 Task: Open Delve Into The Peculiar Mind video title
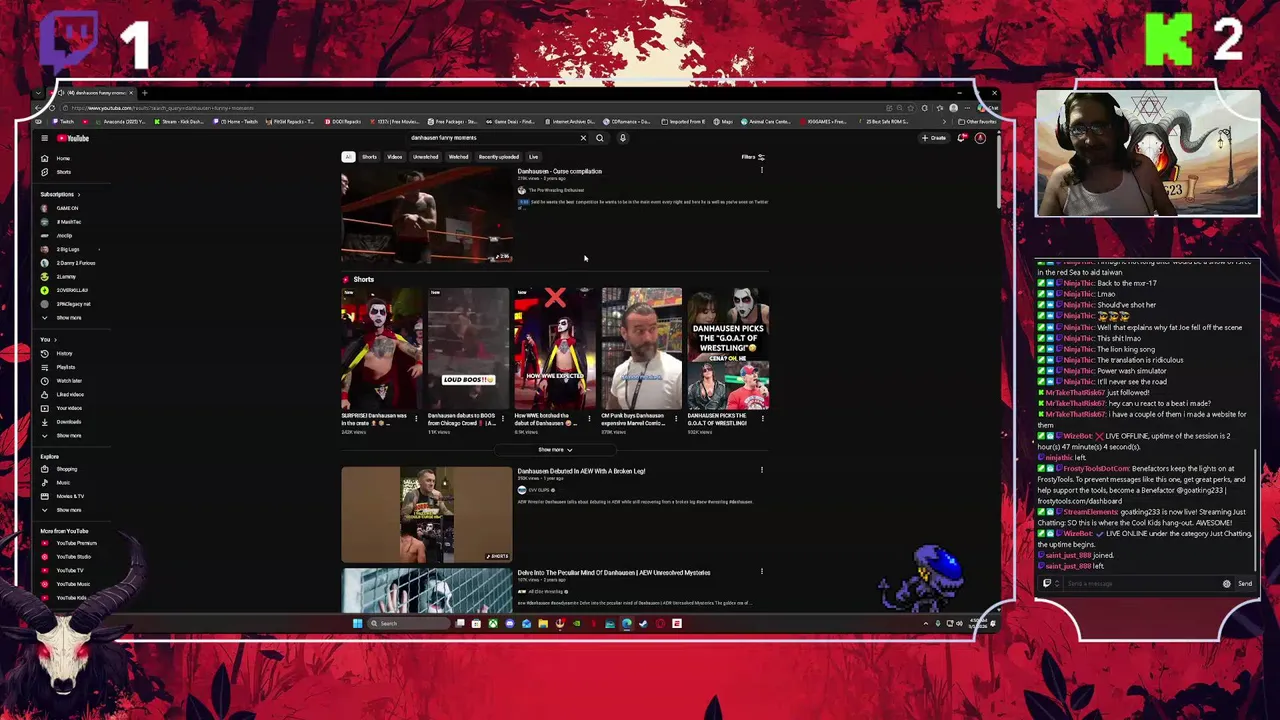point(614,573)
